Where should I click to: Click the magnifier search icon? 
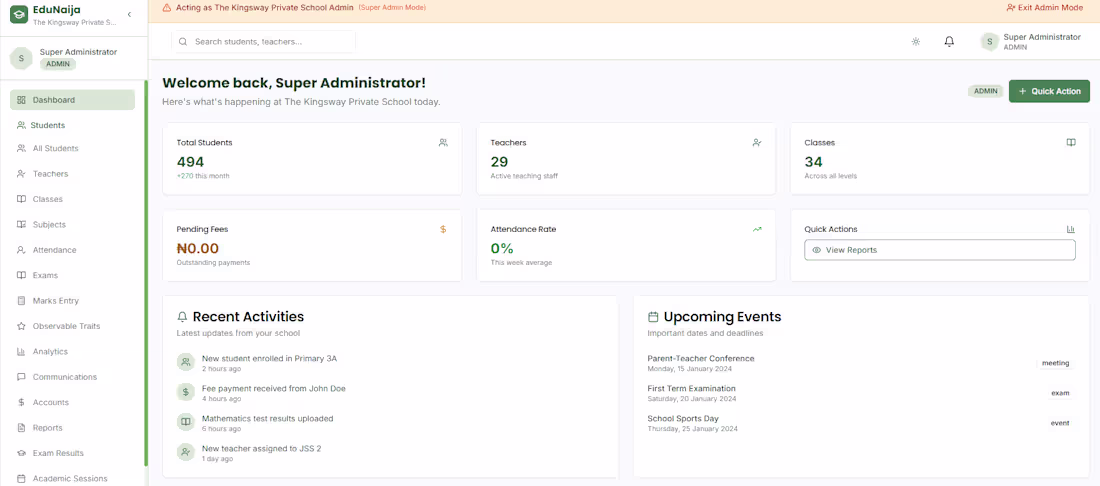click(x=183, y=41)
